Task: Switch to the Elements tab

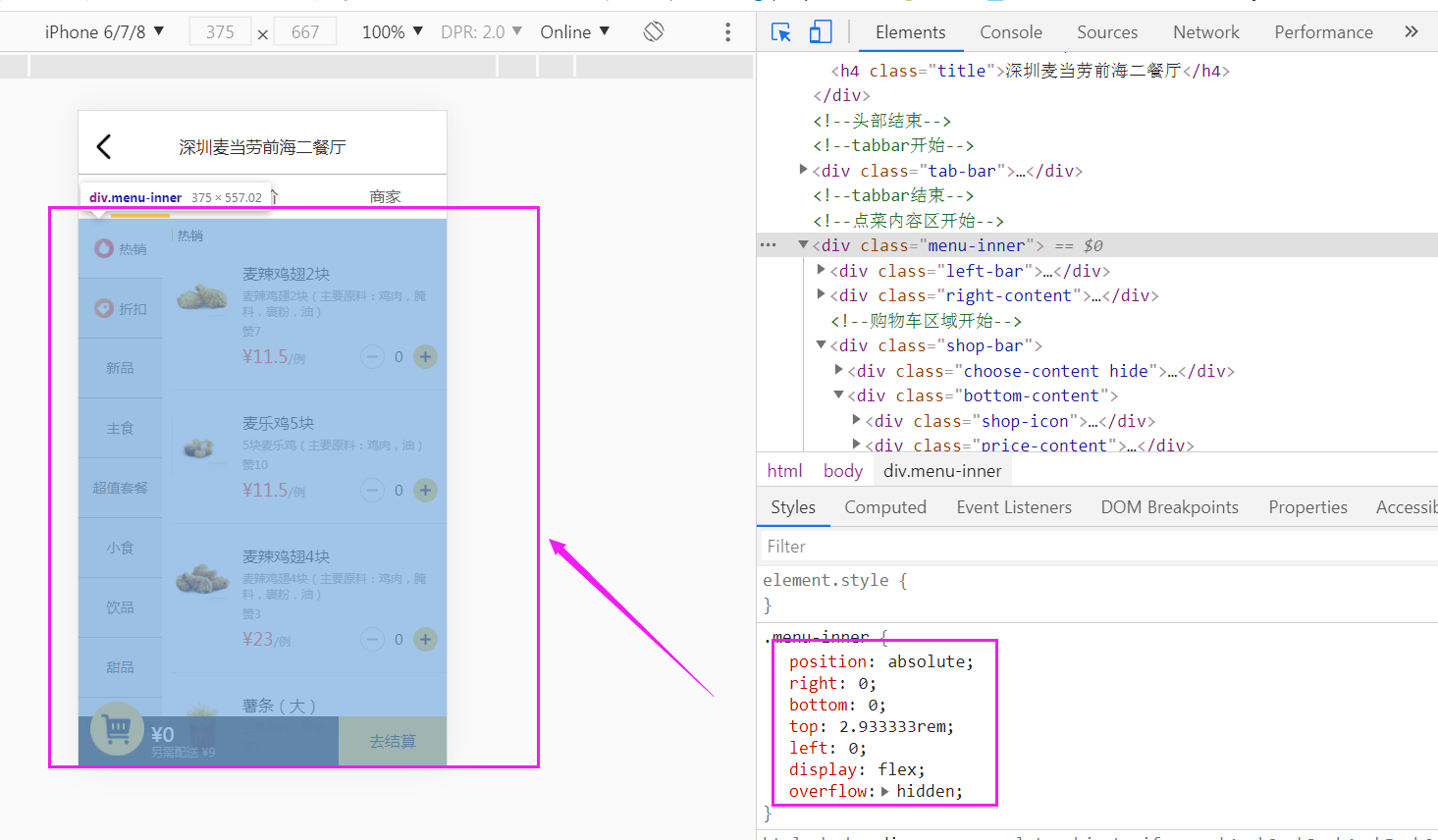Action: click(x=911, y=31)
